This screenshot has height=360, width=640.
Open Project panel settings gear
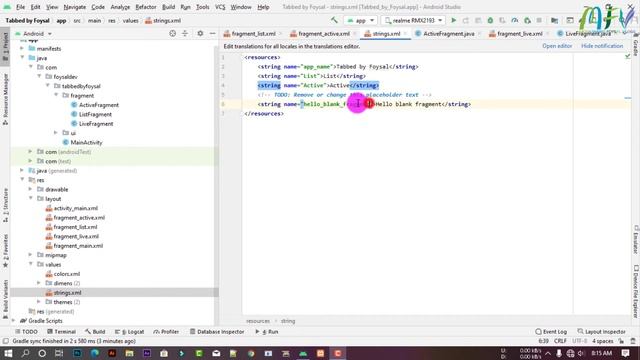tap(200, 33)
